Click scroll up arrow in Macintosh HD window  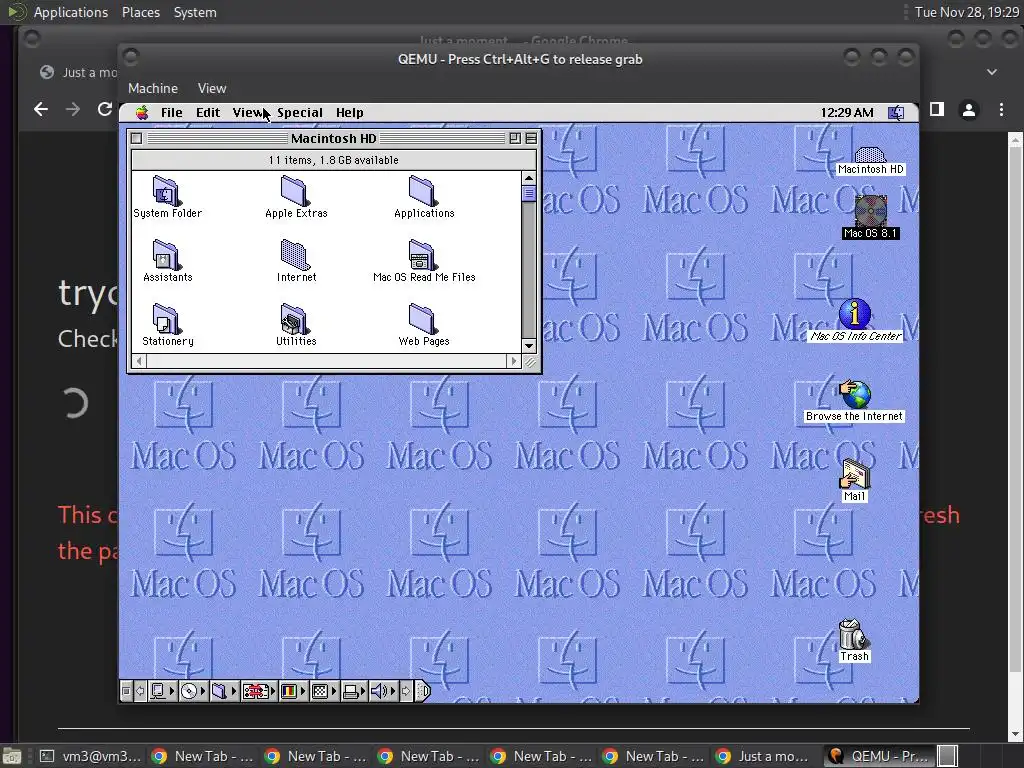tap(529, 178)
